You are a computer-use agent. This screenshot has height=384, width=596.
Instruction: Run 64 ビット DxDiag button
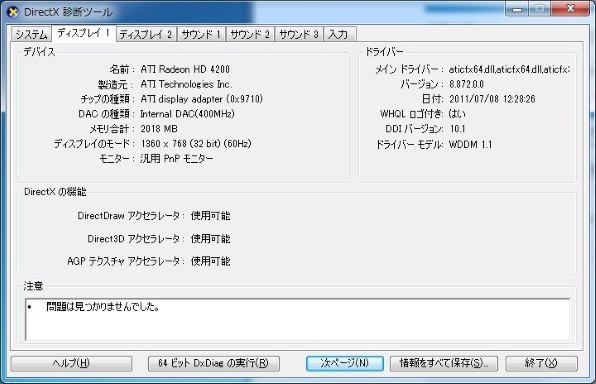point(214,363)
